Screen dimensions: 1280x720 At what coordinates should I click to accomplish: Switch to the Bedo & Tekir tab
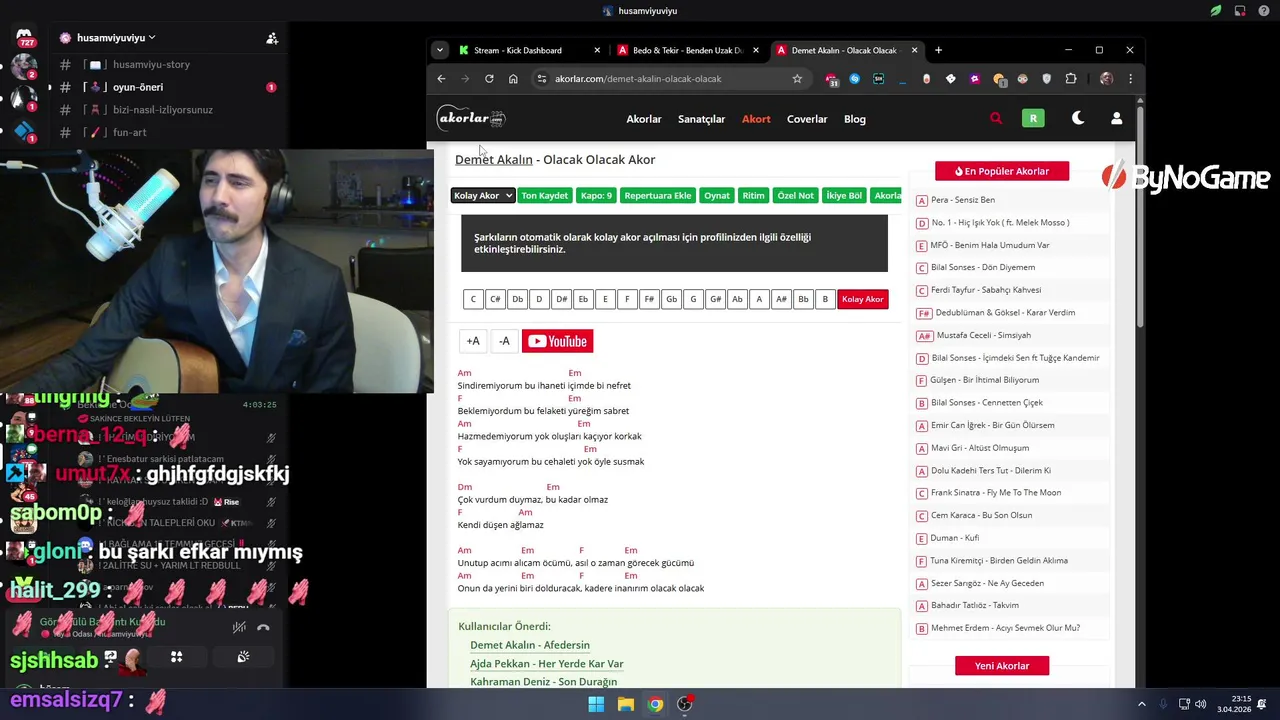(689, 50)
